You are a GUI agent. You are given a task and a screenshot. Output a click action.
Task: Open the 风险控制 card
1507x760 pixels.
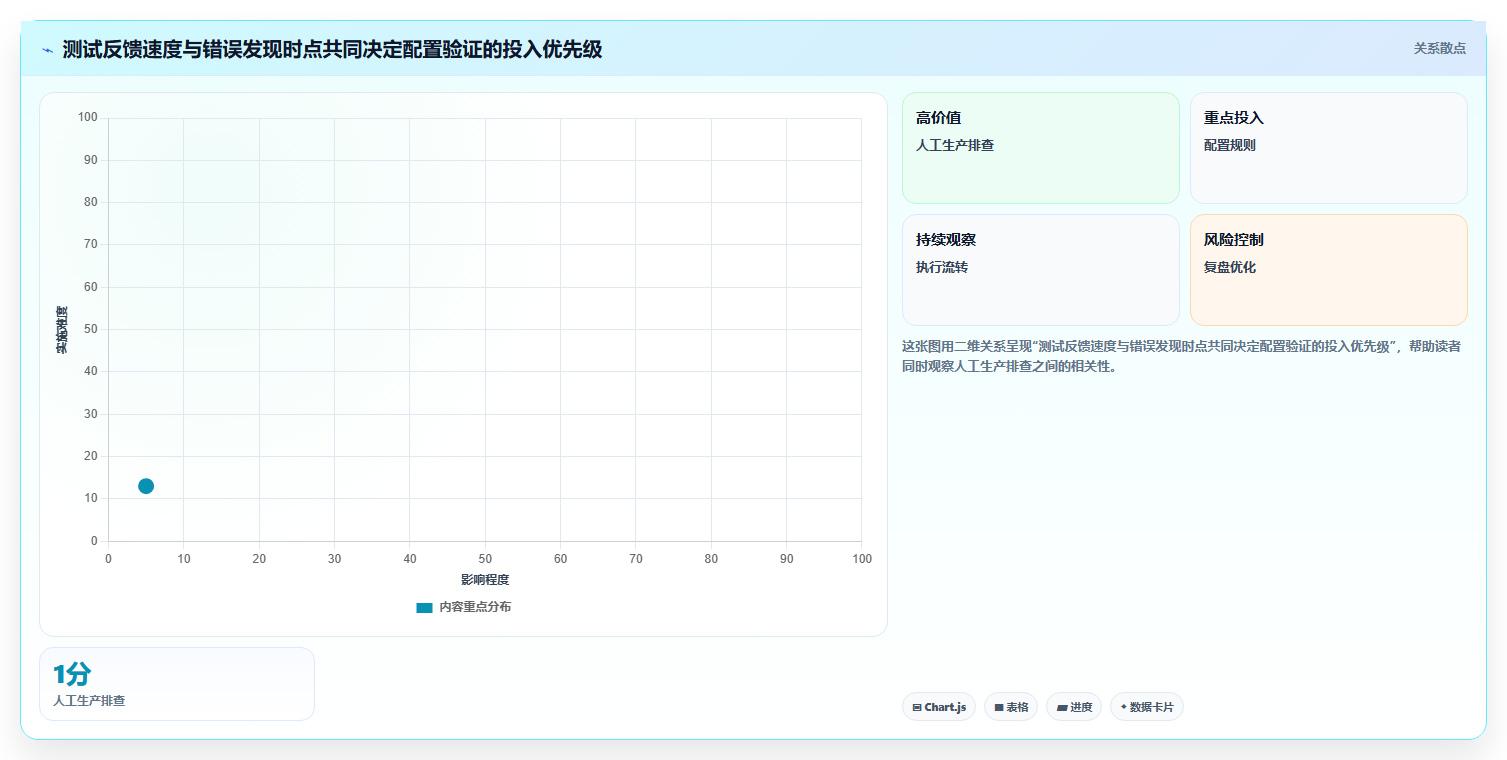coord(1329,270)
